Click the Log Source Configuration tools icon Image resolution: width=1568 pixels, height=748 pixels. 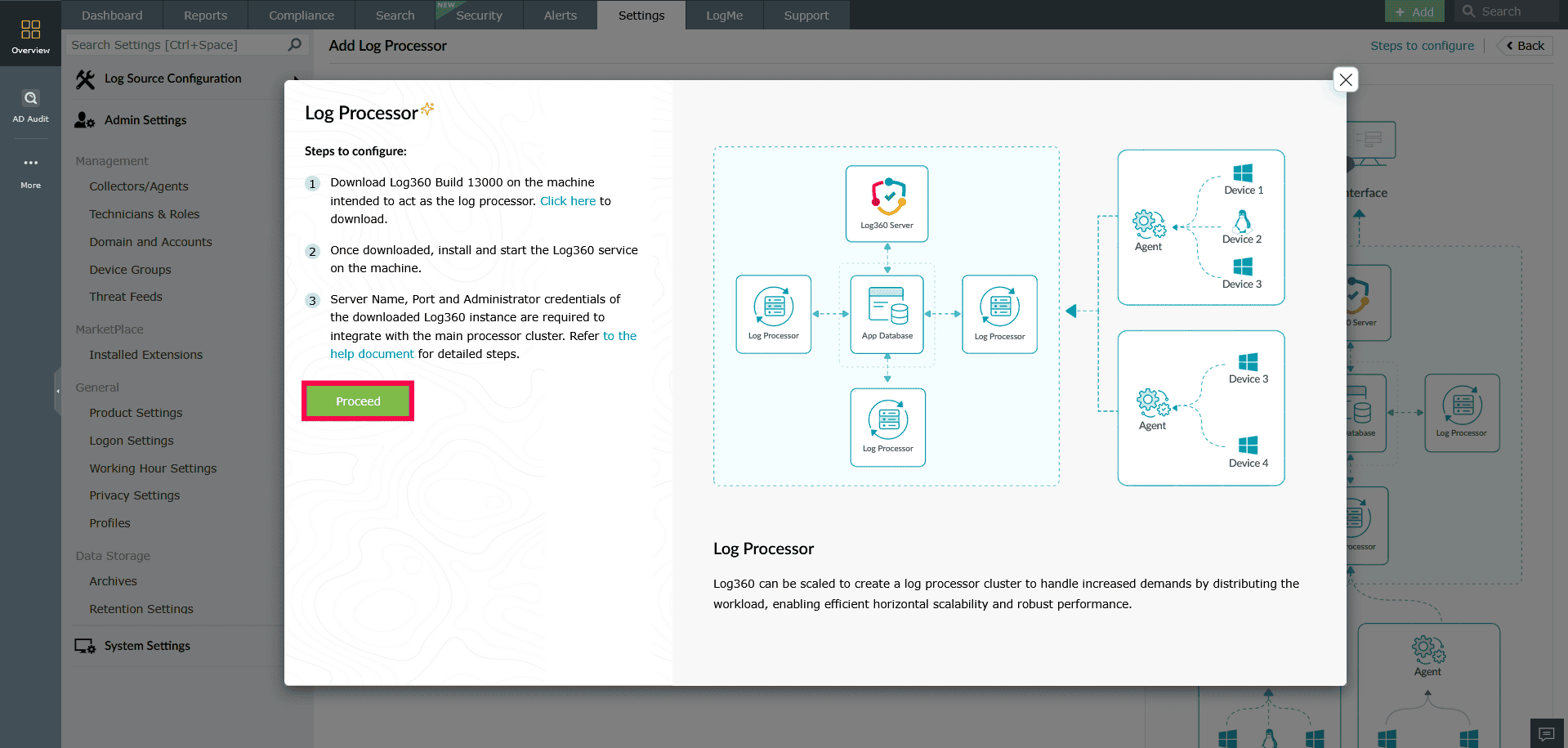[x=85, y=79]
